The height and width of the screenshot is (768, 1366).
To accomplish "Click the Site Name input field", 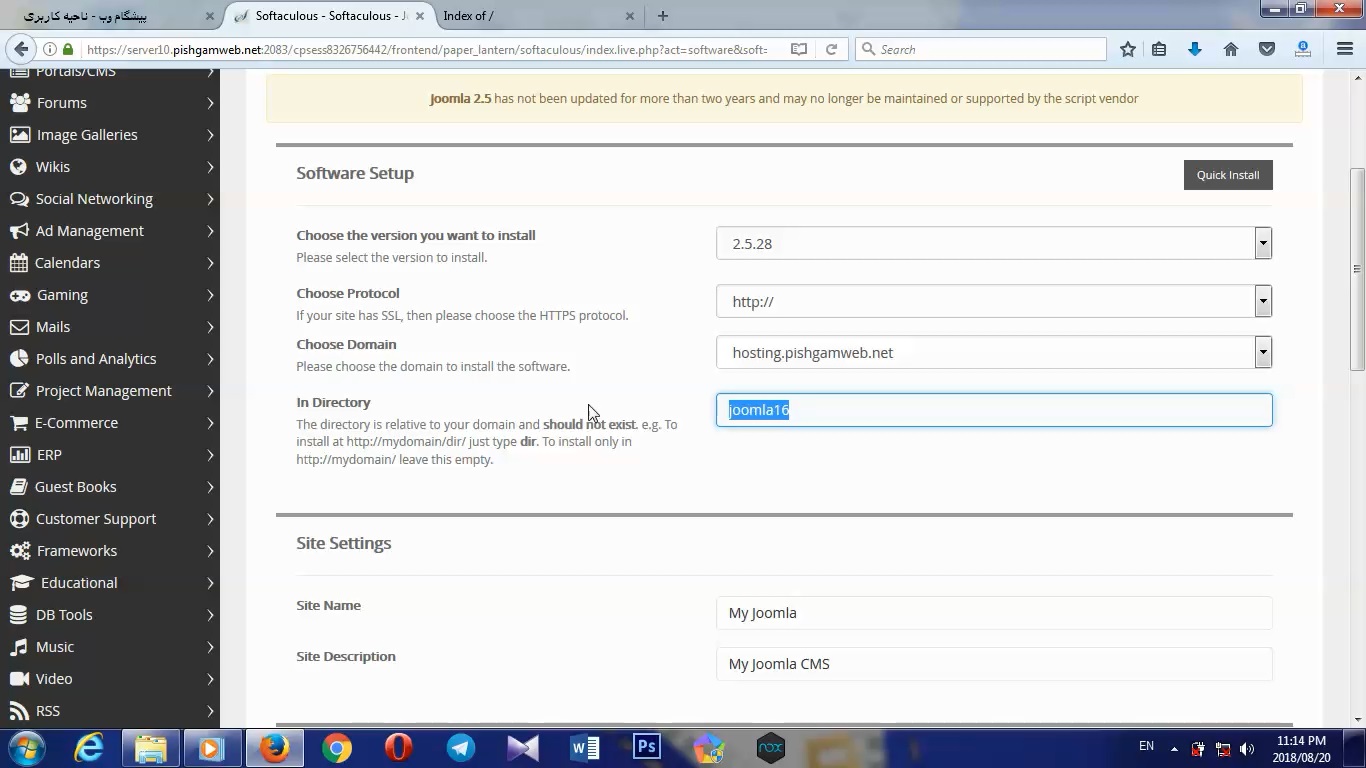I will 994,613.
